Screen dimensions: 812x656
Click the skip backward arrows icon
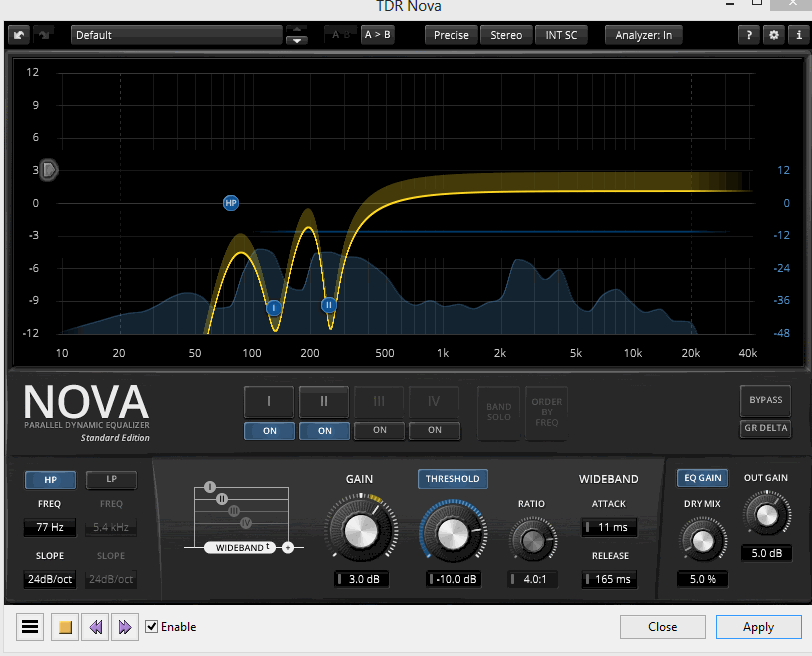coord(97,627)
